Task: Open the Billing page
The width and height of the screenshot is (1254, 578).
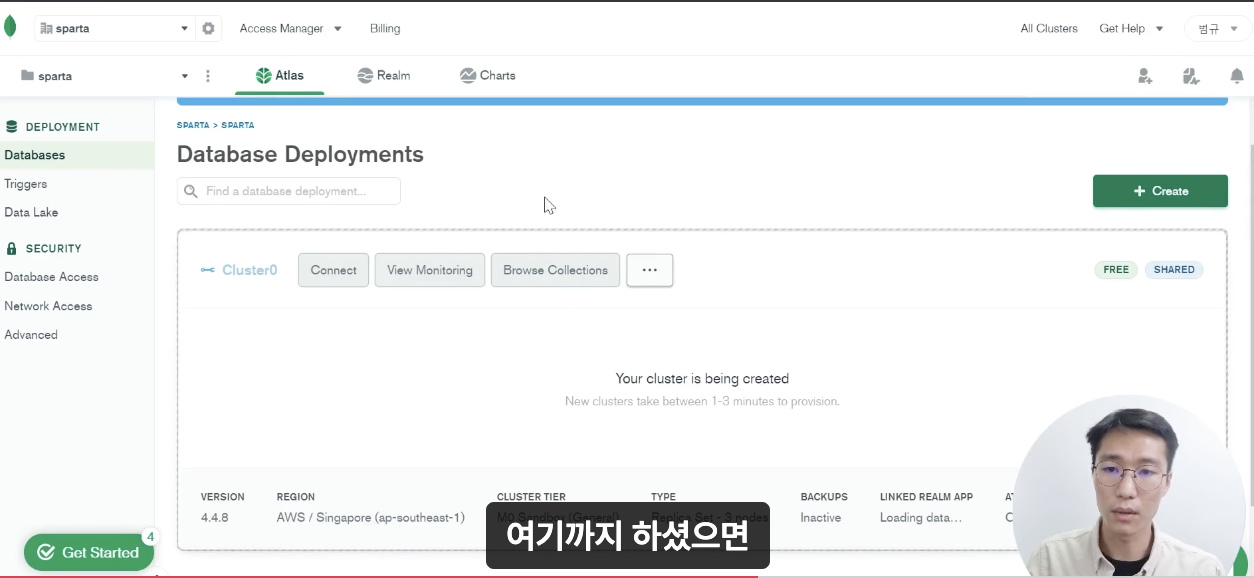Action: pyautogui.click(x=385, y=28)
